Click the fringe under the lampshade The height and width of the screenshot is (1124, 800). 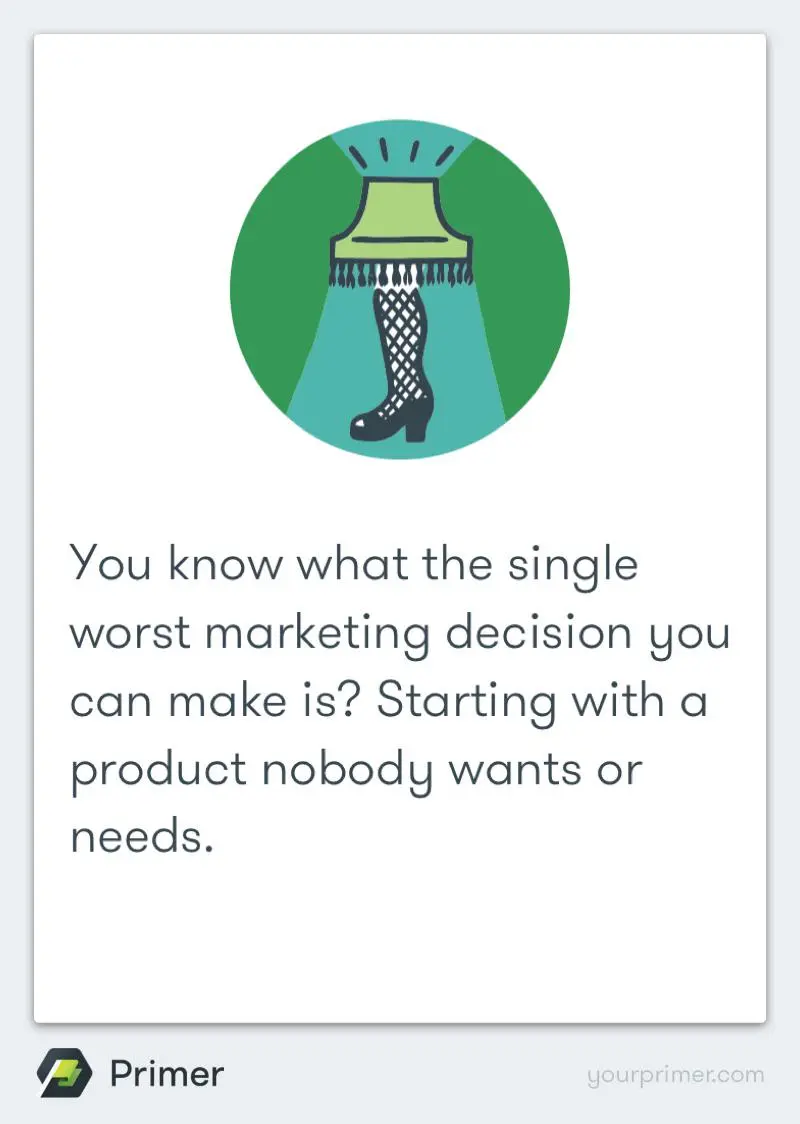[x=398, y=273]
